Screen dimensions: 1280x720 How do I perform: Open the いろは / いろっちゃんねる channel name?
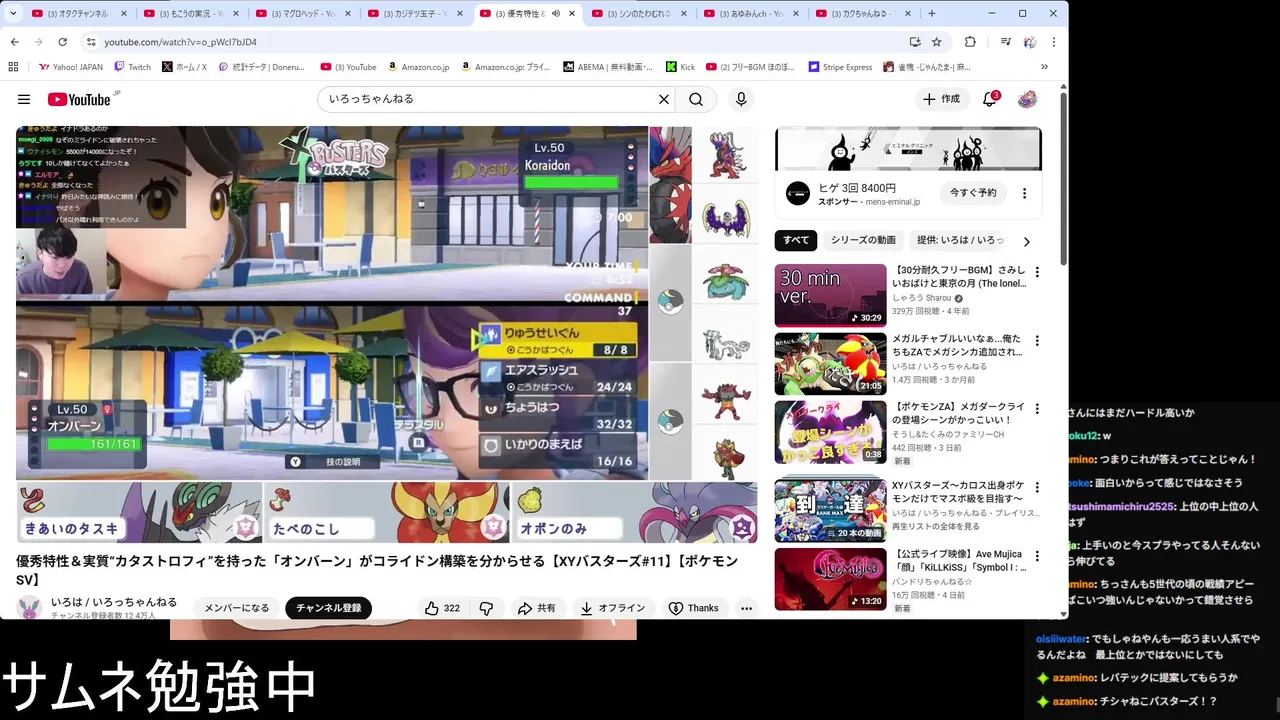click(x=114, y=602)
